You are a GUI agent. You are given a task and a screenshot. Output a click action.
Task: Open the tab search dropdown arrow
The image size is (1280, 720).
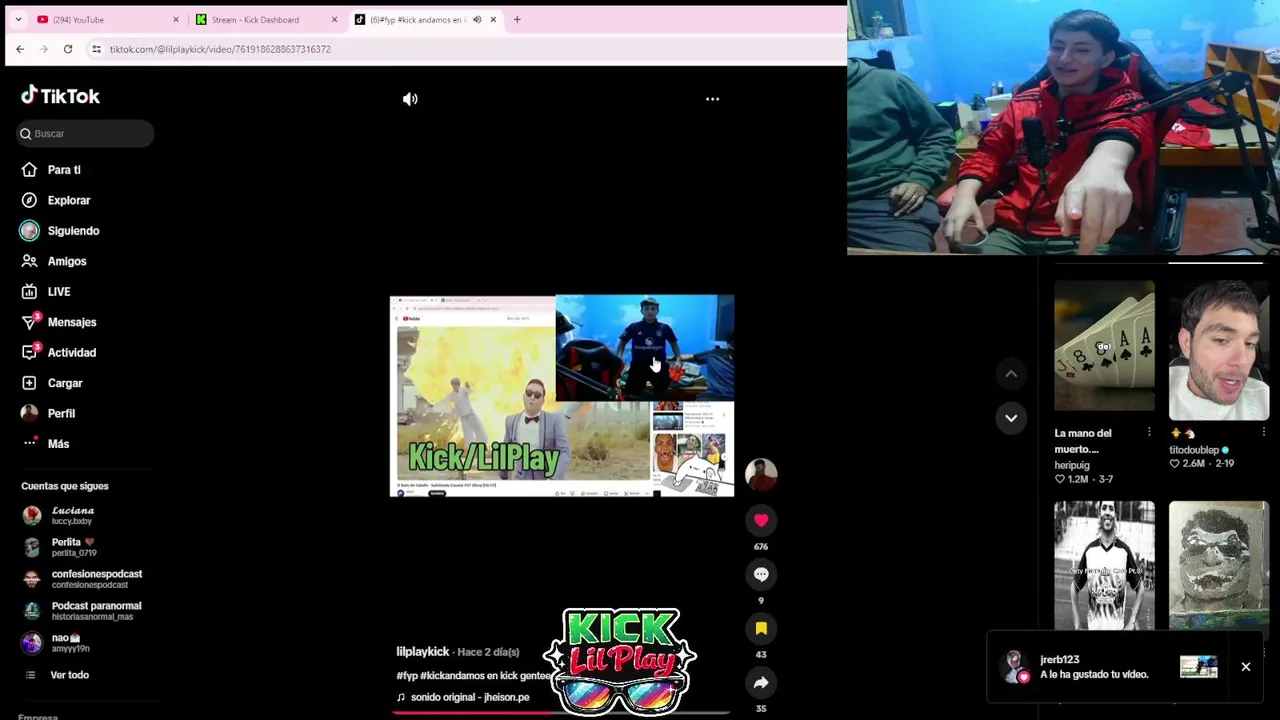(x=18, y=19)
